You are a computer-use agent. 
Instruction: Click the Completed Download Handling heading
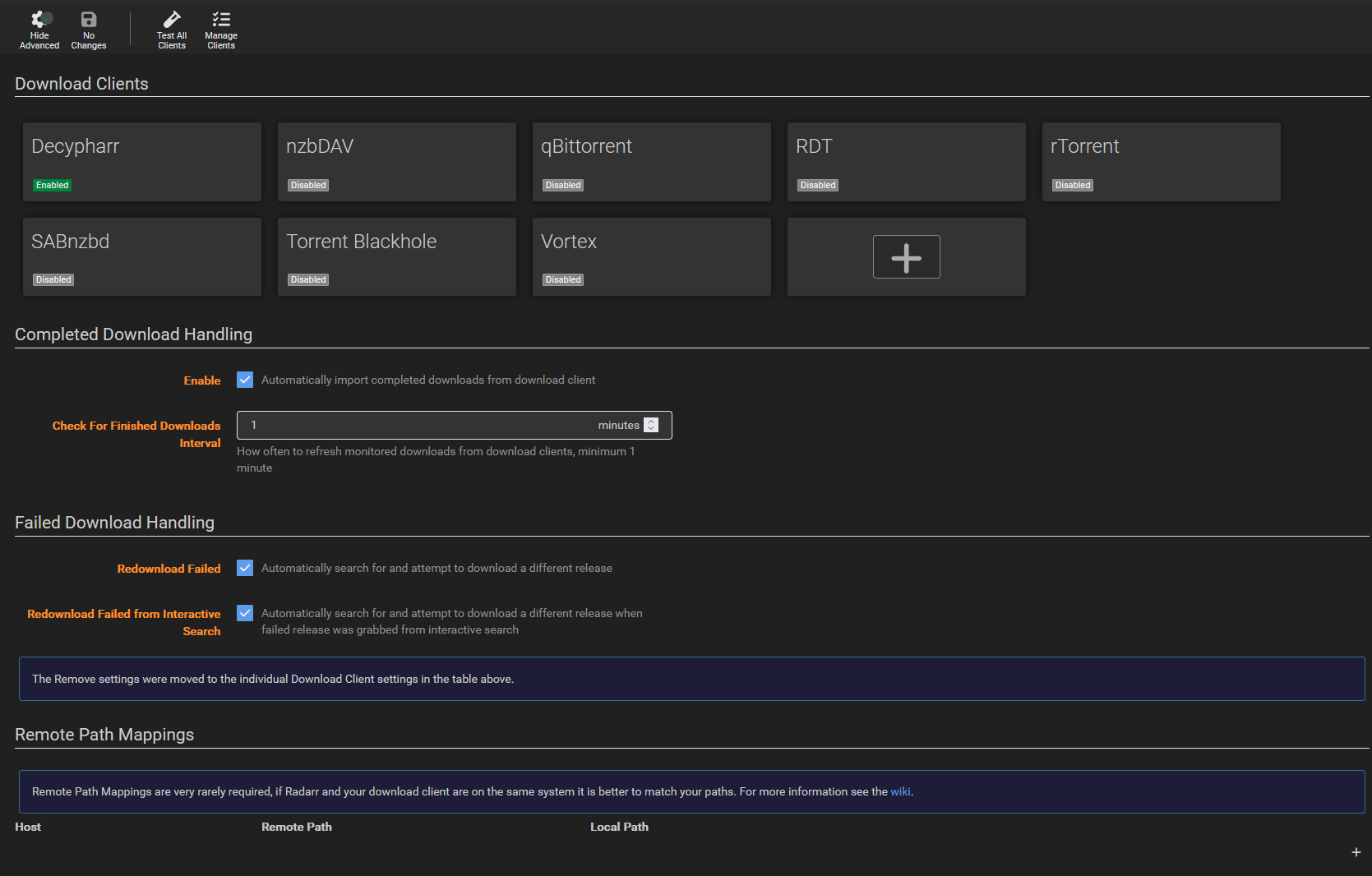(x=133, y=334)
